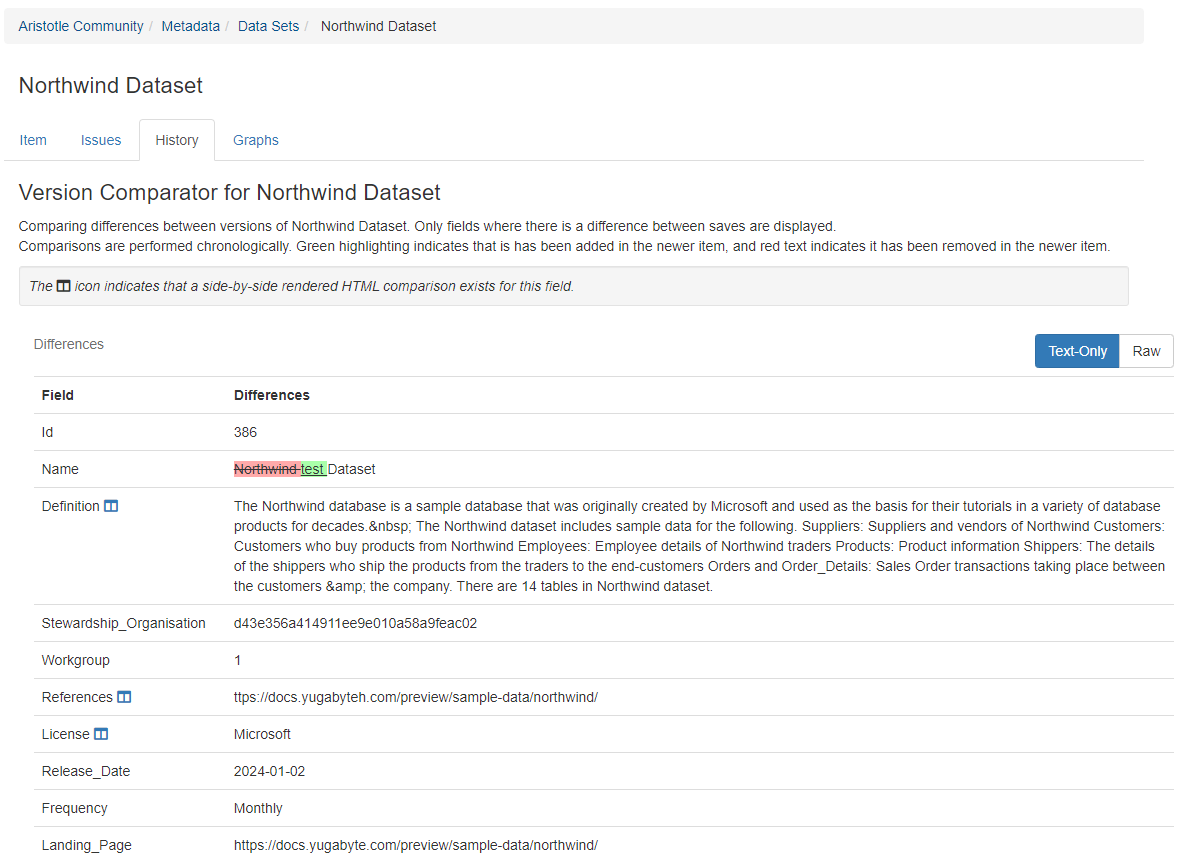Click the side-by-side icon in the info note

(x=63, y=286)
